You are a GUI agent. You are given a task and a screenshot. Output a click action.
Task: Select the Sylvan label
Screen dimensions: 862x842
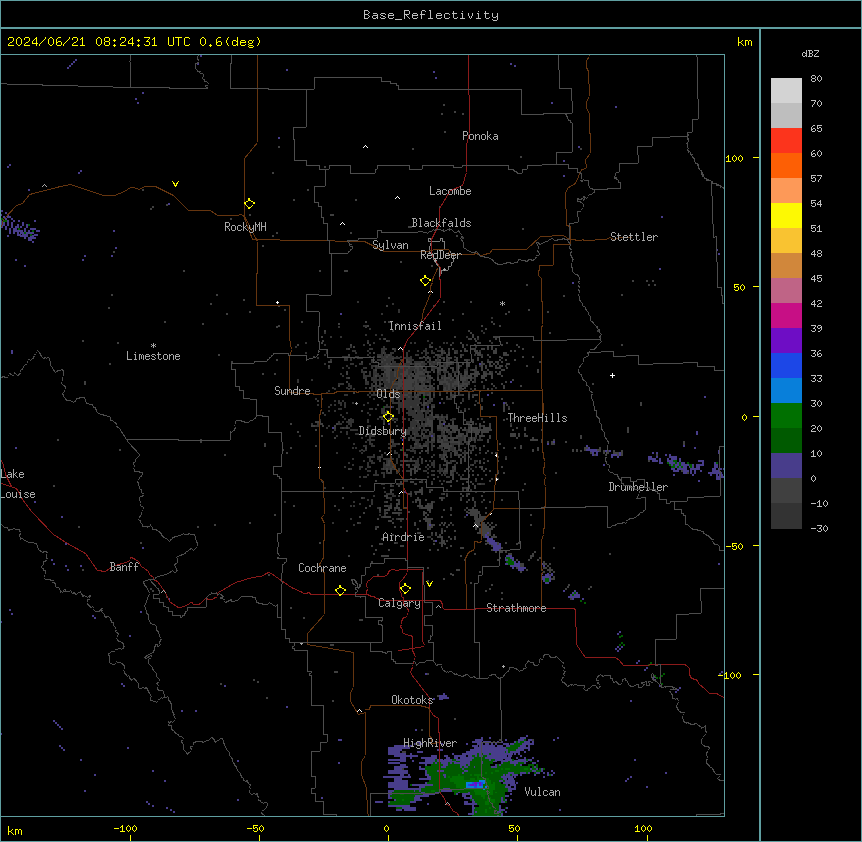[x=390, y=245]
